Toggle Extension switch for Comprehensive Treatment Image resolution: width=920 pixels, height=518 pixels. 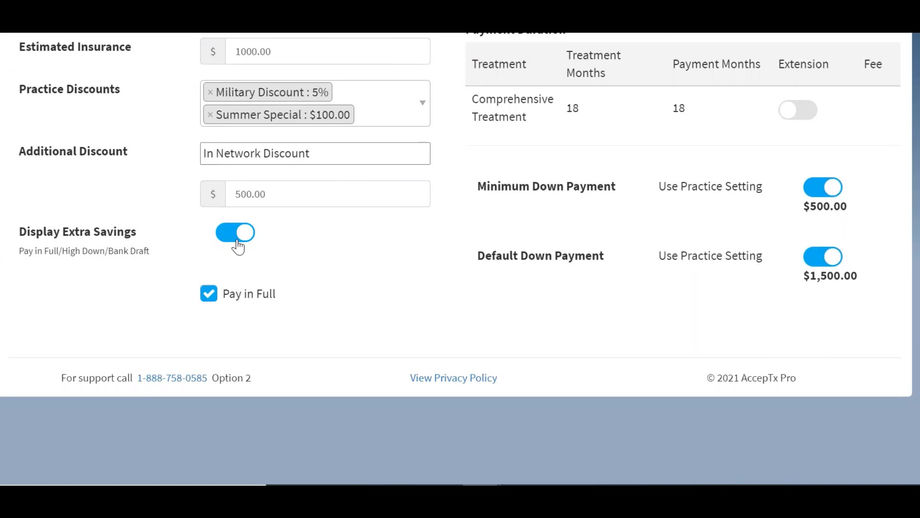point(797,110)
